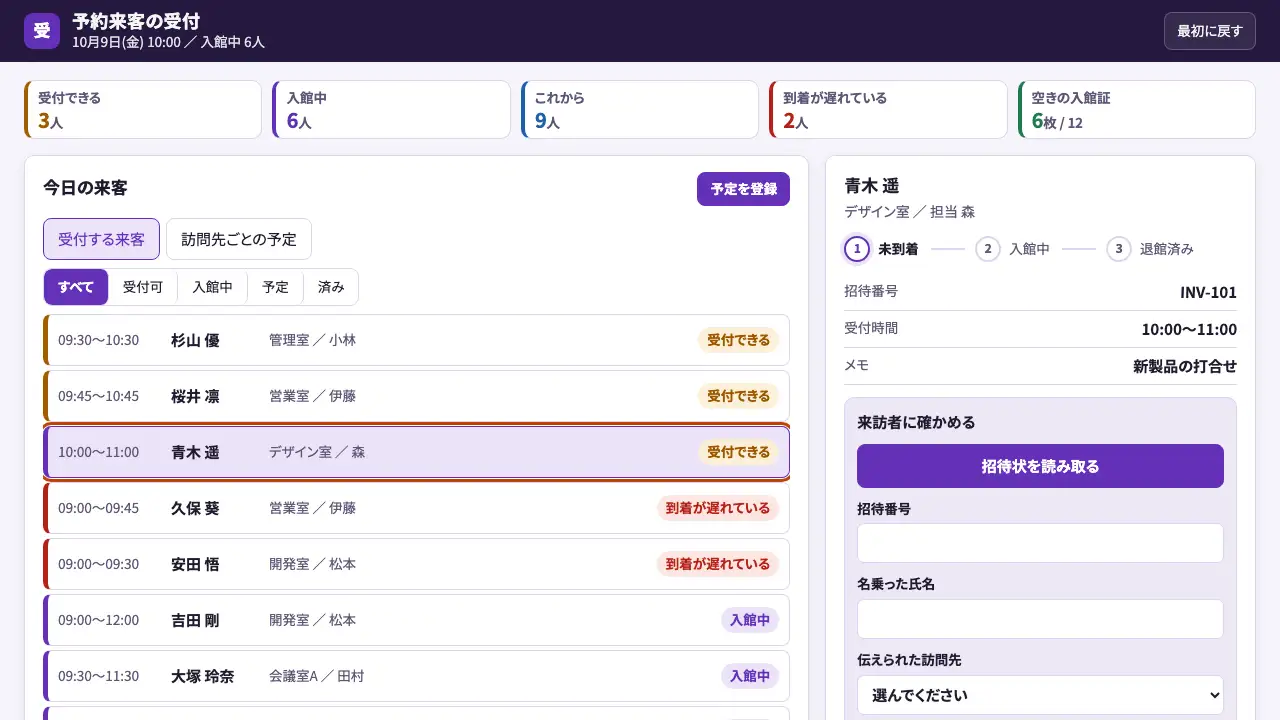Select the 青木 遥 visitor row

tap(416, 452)
